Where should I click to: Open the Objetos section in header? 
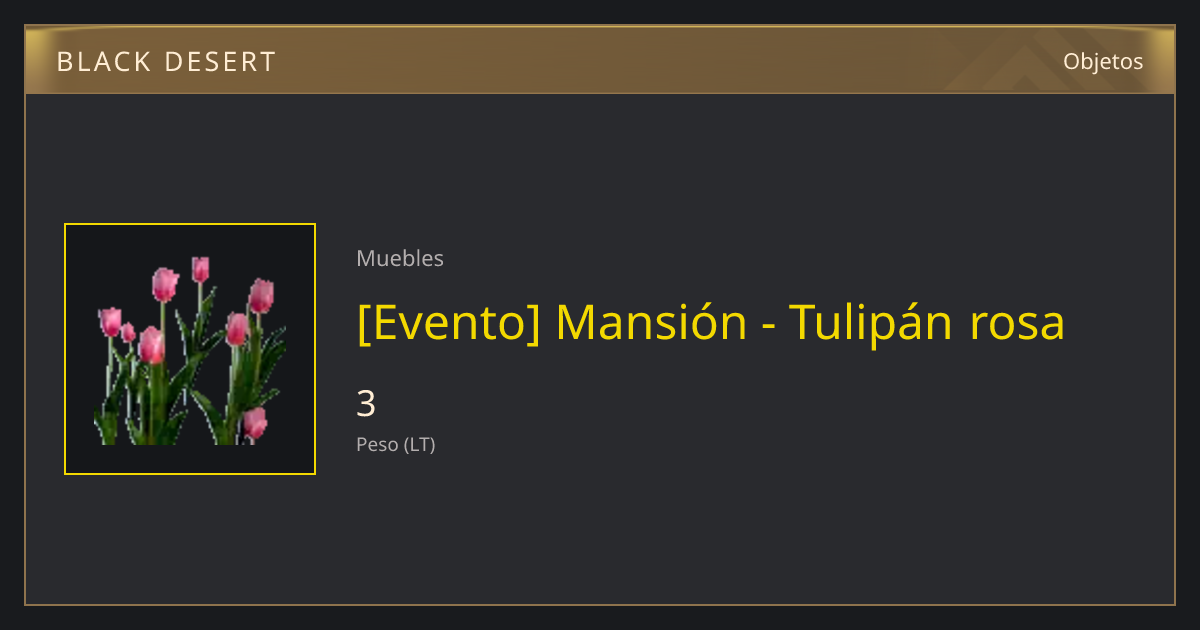coord(1103,61)
